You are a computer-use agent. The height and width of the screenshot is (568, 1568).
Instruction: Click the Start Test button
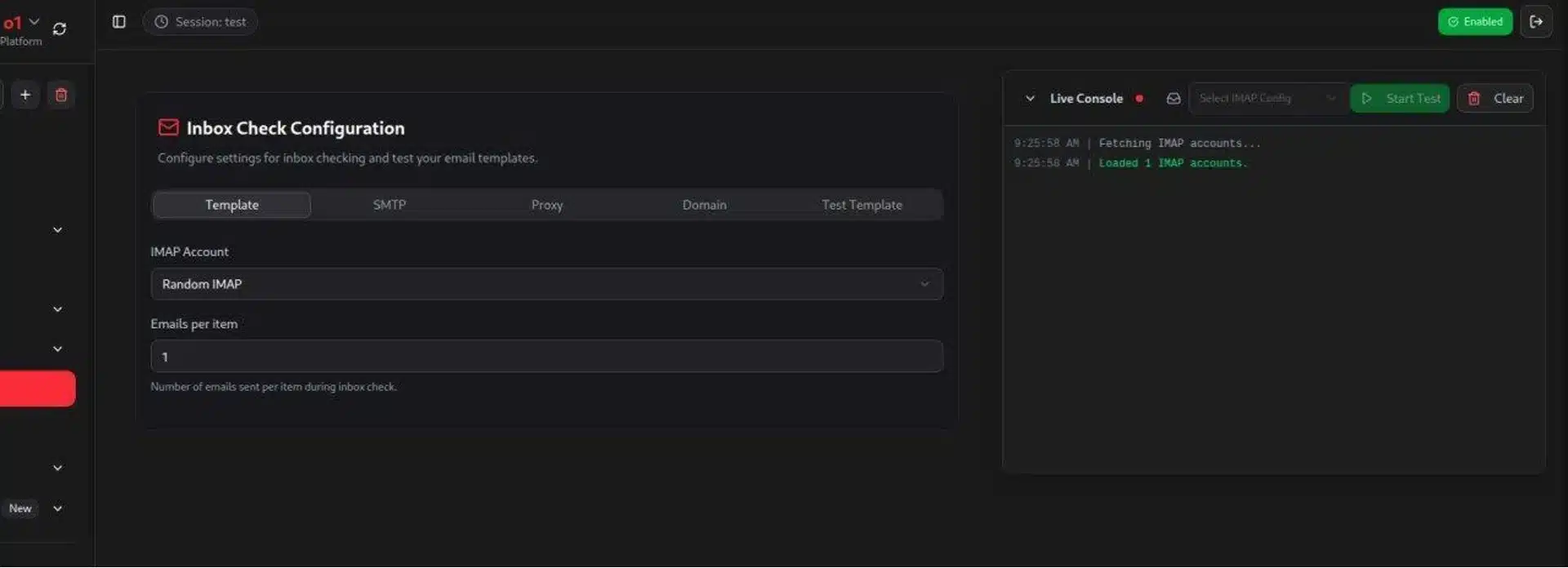tap(1400, 99)
